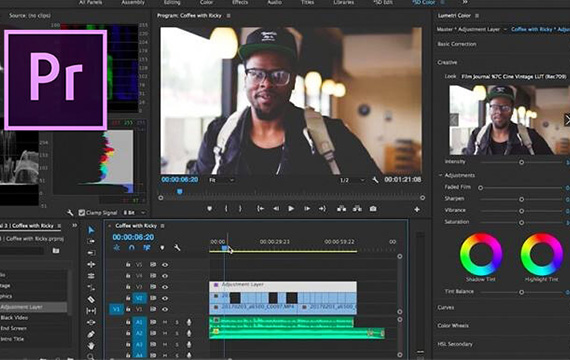The height and width of the screenshot is (360, 570).
Task: Go to In point
Action: click(260, 209)
